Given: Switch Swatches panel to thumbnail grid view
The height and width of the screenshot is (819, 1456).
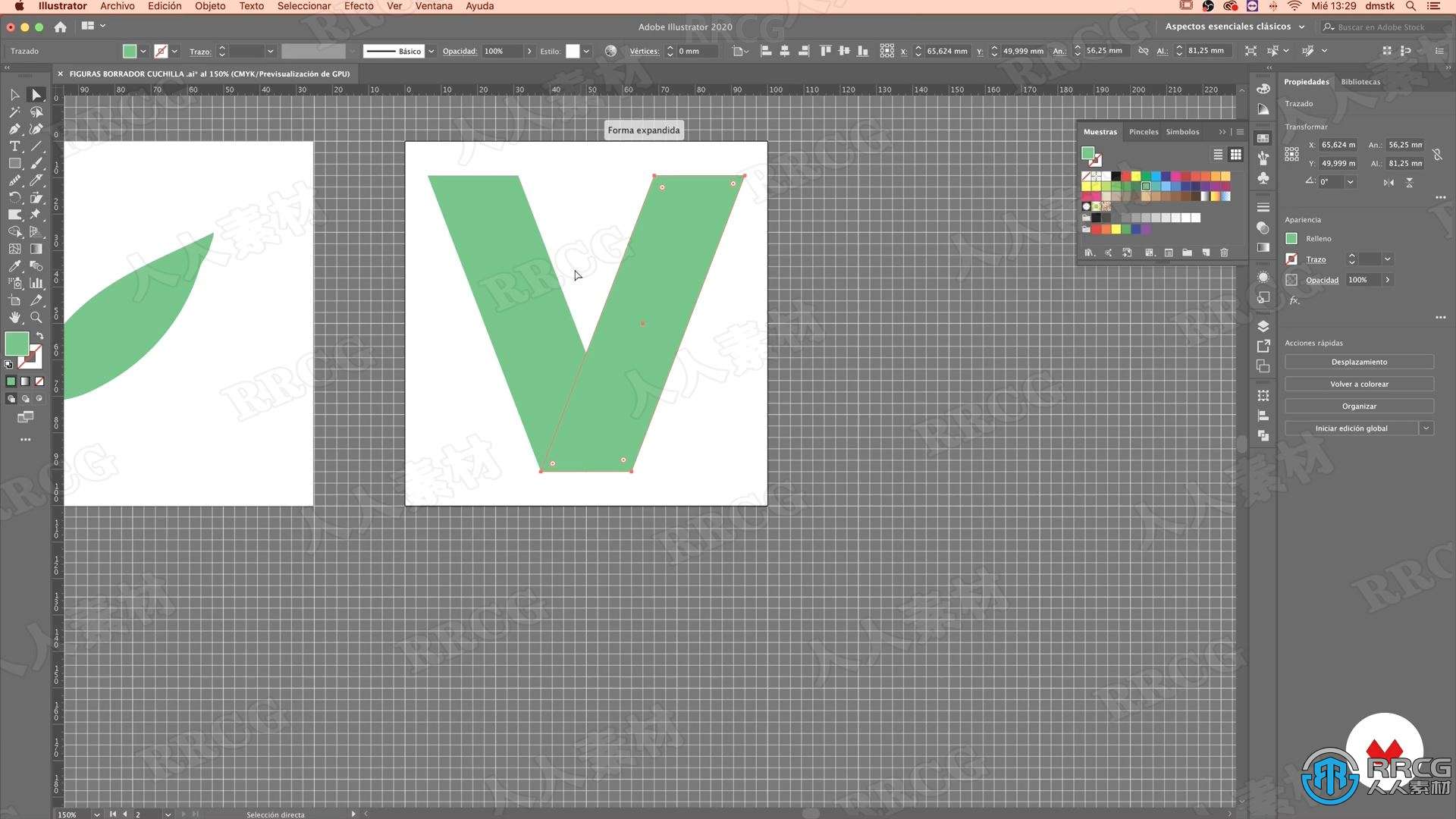Looking at the screenshot, I should 1235,155.
